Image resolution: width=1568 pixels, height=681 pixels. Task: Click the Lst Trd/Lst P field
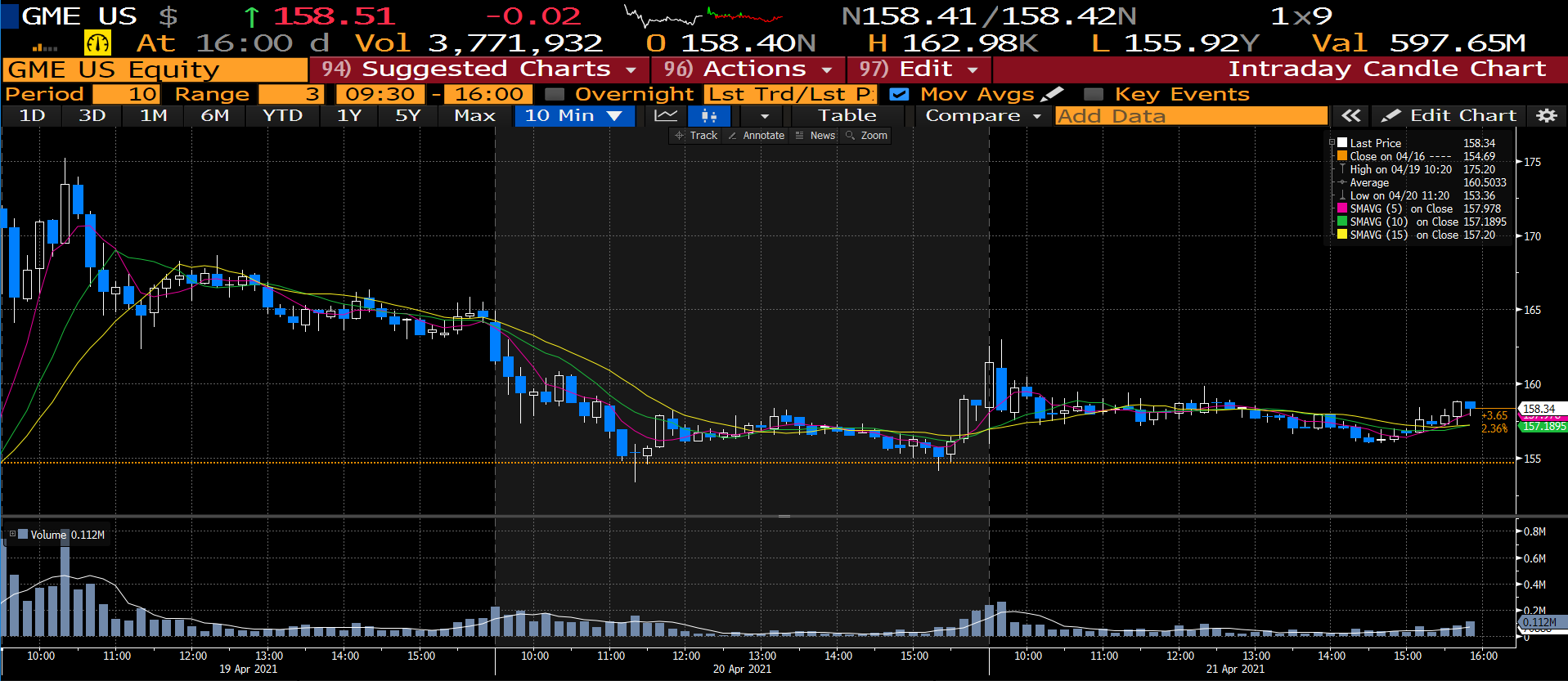(790, 94)
